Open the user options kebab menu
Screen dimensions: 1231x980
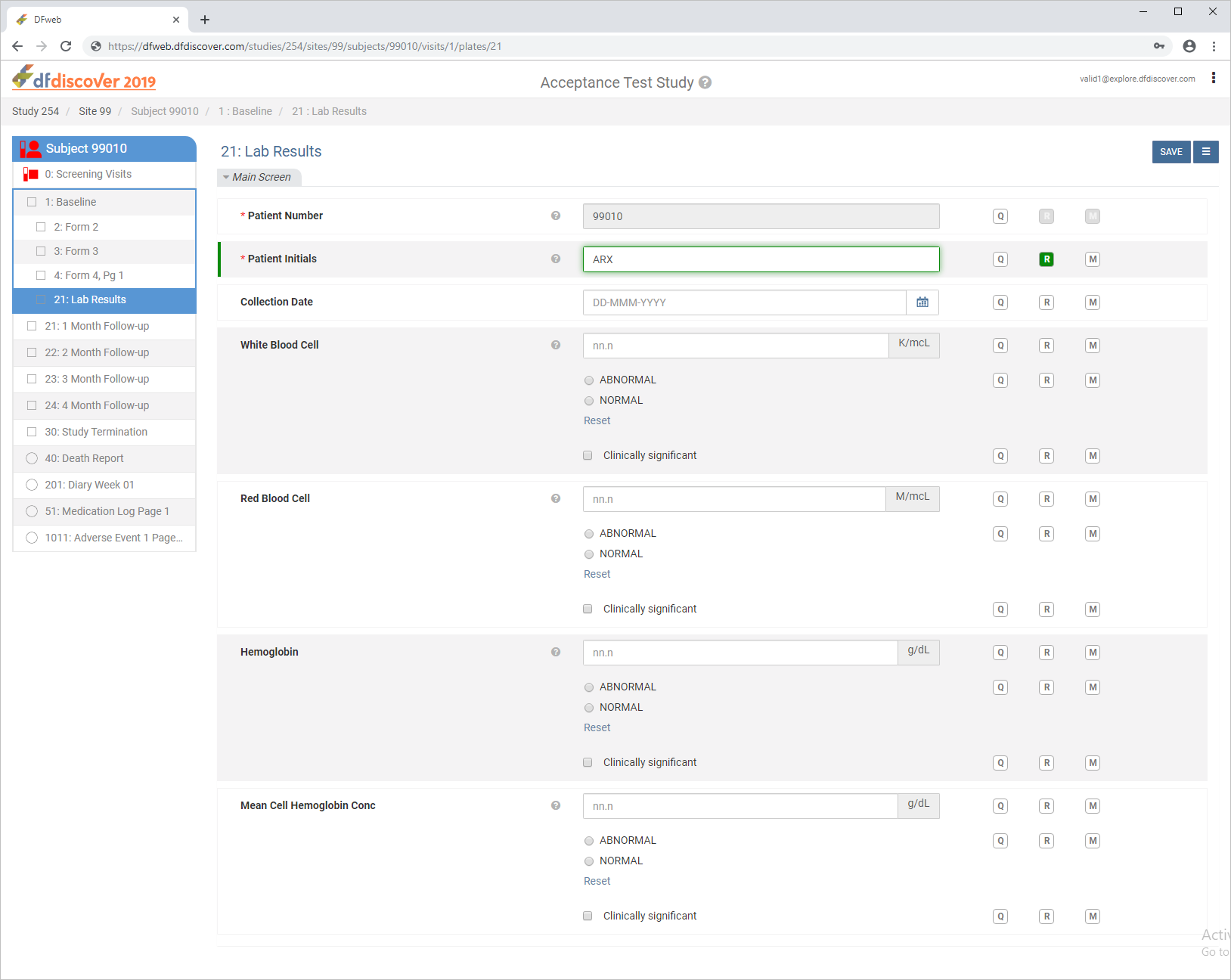coord(1214,78)
